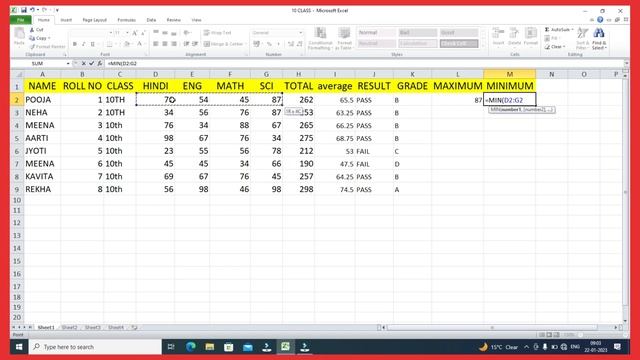The image size is (640, 360).
Task: Click the Align Text Right icon
Action: [174, 44]
